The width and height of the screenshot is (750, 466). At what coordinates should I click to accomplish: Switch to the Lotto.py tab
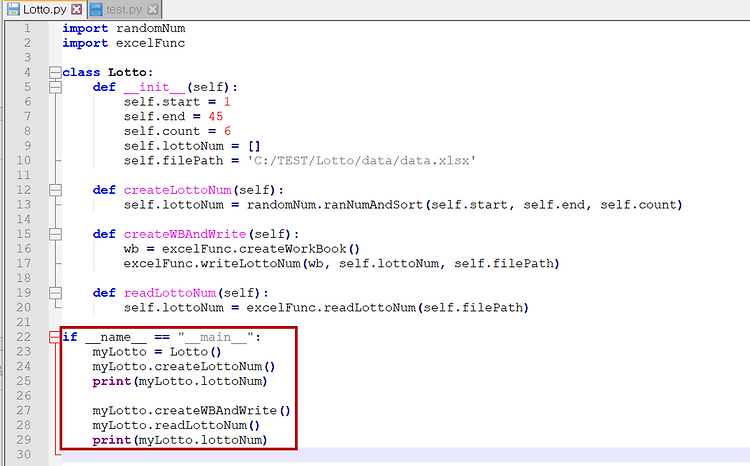pos(44,9)
